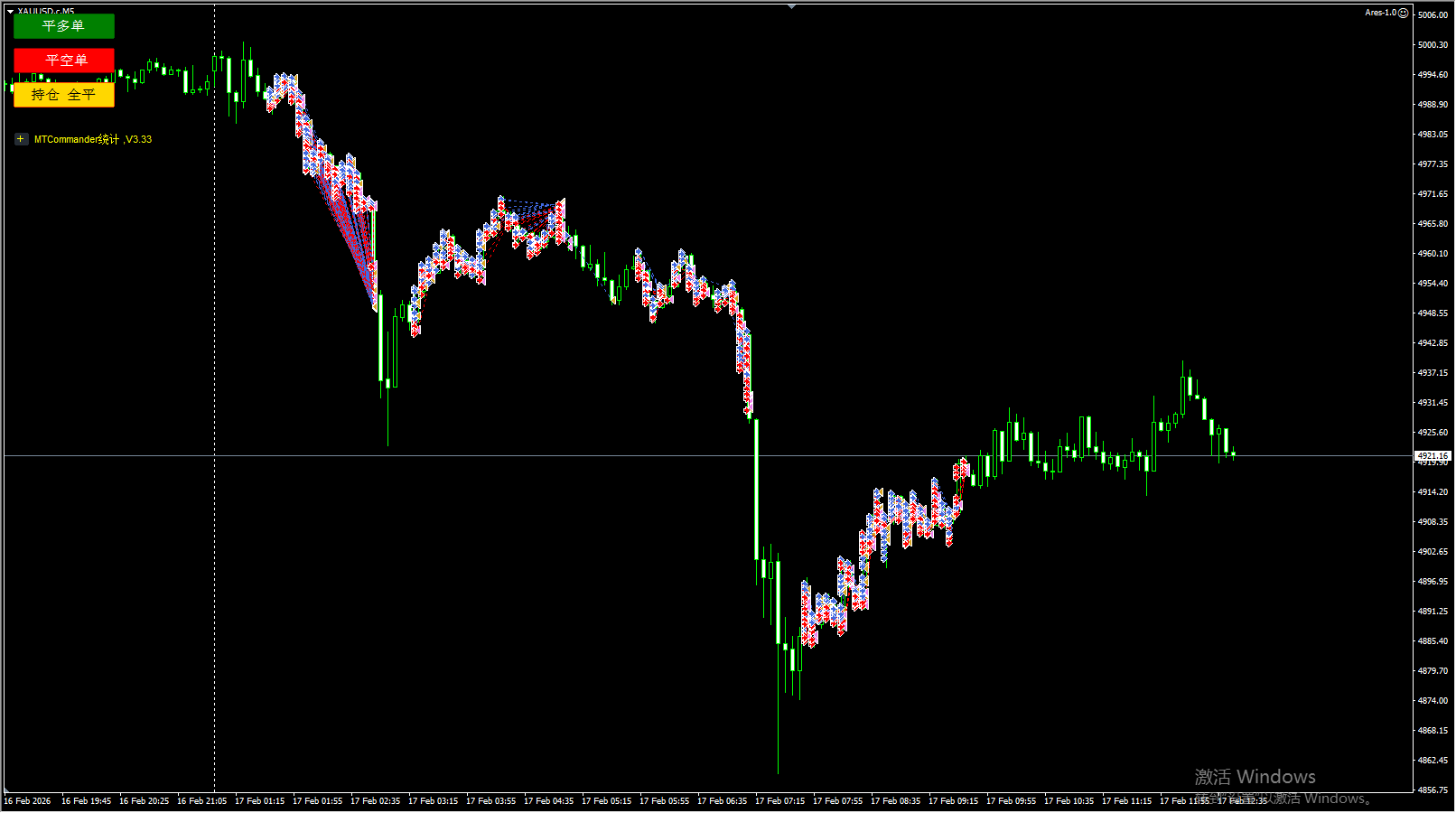Image resolution: width=1456 pixels, height=813 pixels.
Task: Click the MTCommander统计 ,V3.33 label
Action: click(x=93, y=139)
